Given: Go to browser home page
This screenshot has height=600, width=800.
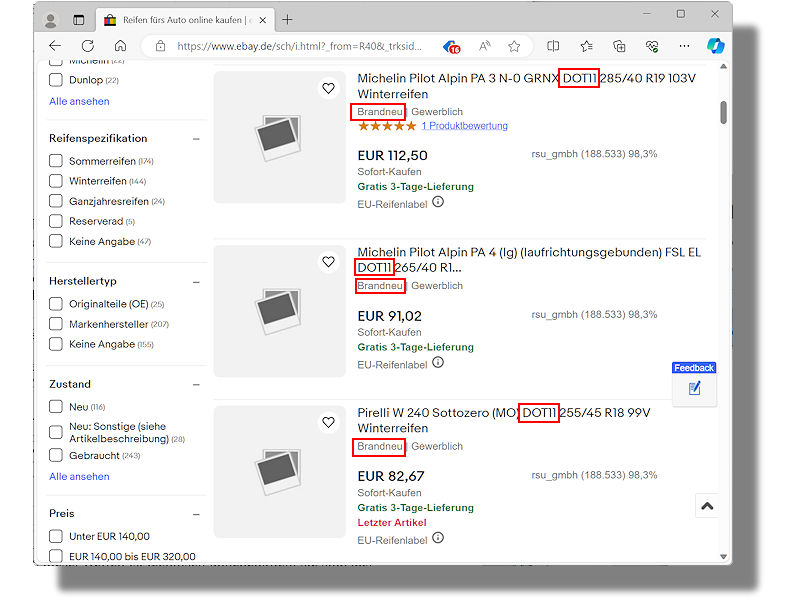Looking at the screenshot, I should coord(120,46).
